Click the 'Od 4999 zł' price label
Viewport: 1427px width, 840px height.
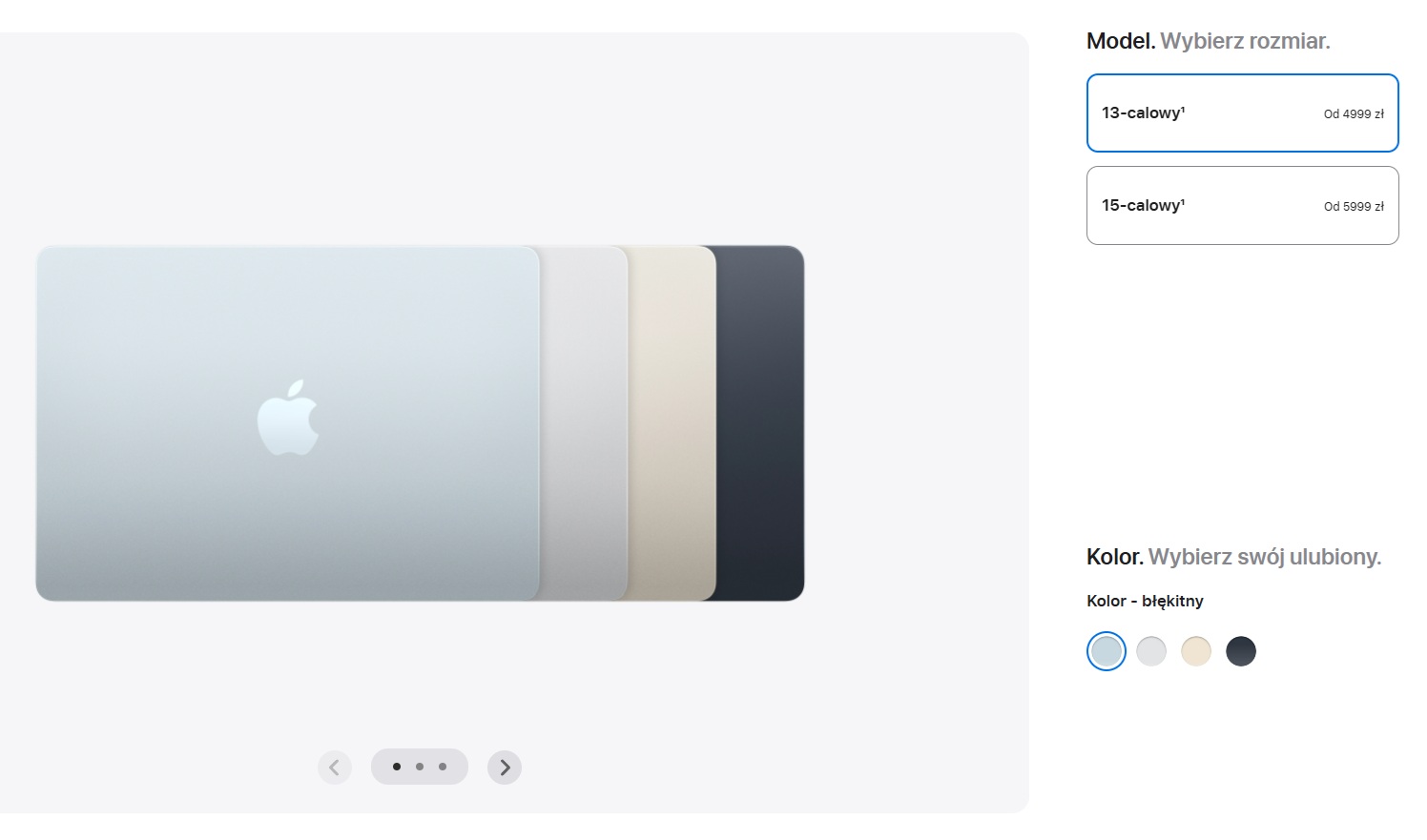[x=1354, y=113]
